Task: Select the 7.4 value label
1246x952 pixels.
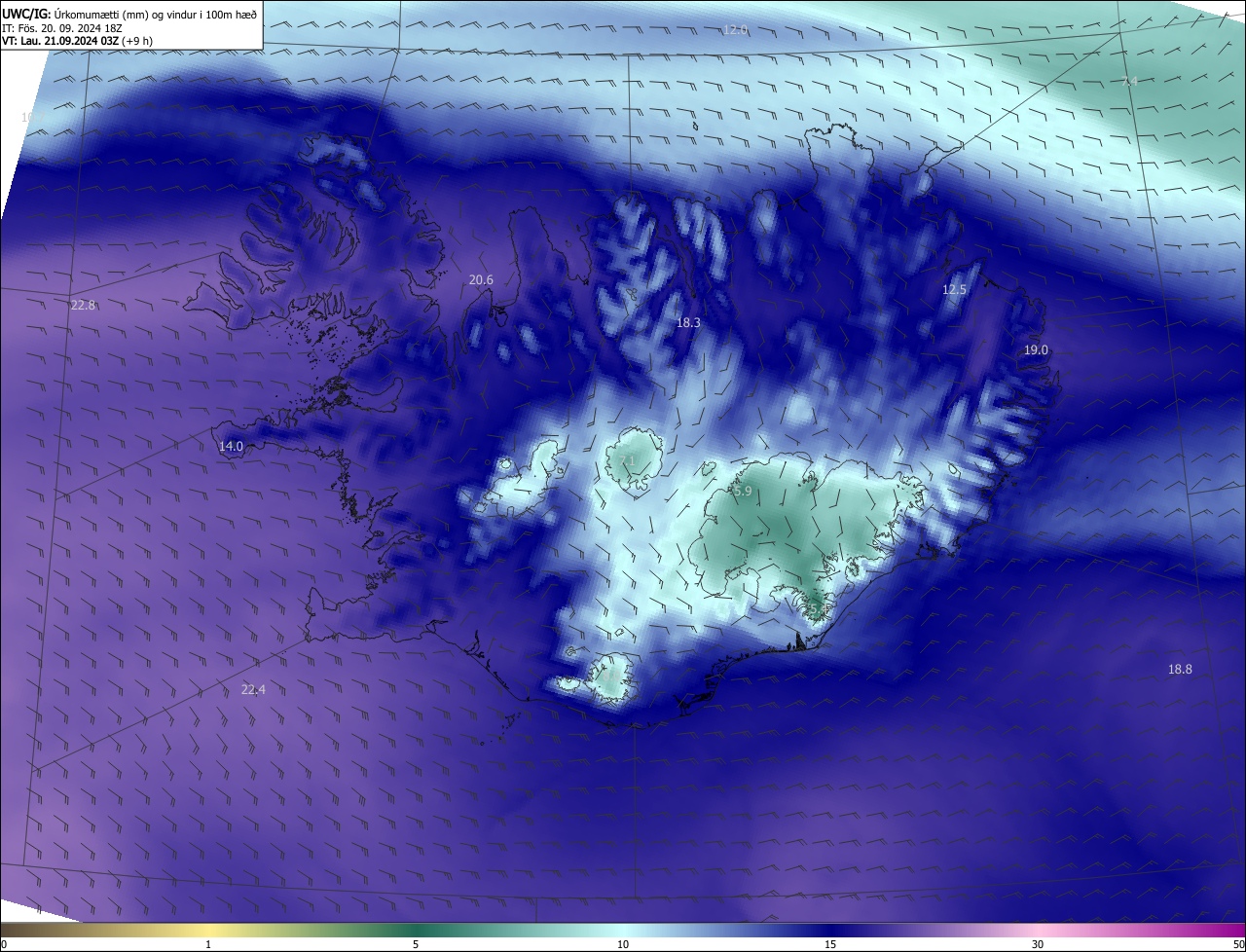Action: [x=1129, y=82]
